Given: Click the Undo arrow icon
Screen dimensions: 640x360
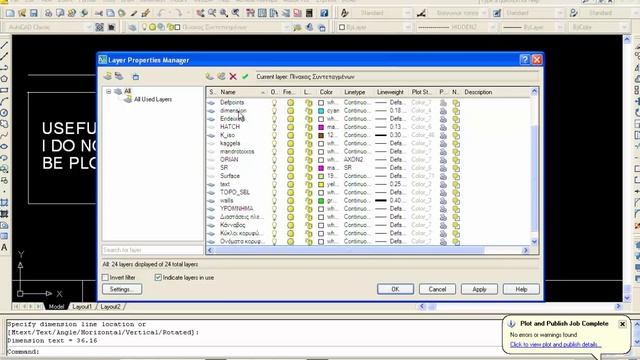Looking at the screenshot, I should tap(160, 13).
